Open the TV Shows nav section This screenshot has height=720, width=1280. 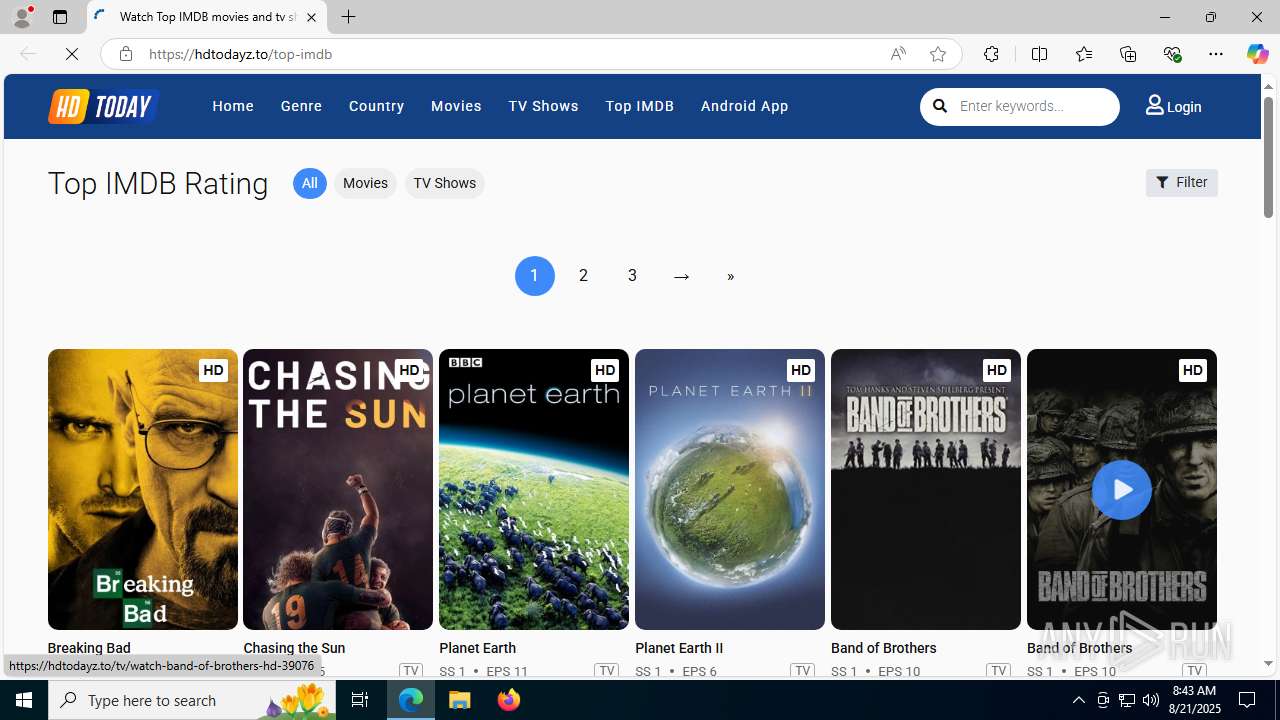[543, 106]
